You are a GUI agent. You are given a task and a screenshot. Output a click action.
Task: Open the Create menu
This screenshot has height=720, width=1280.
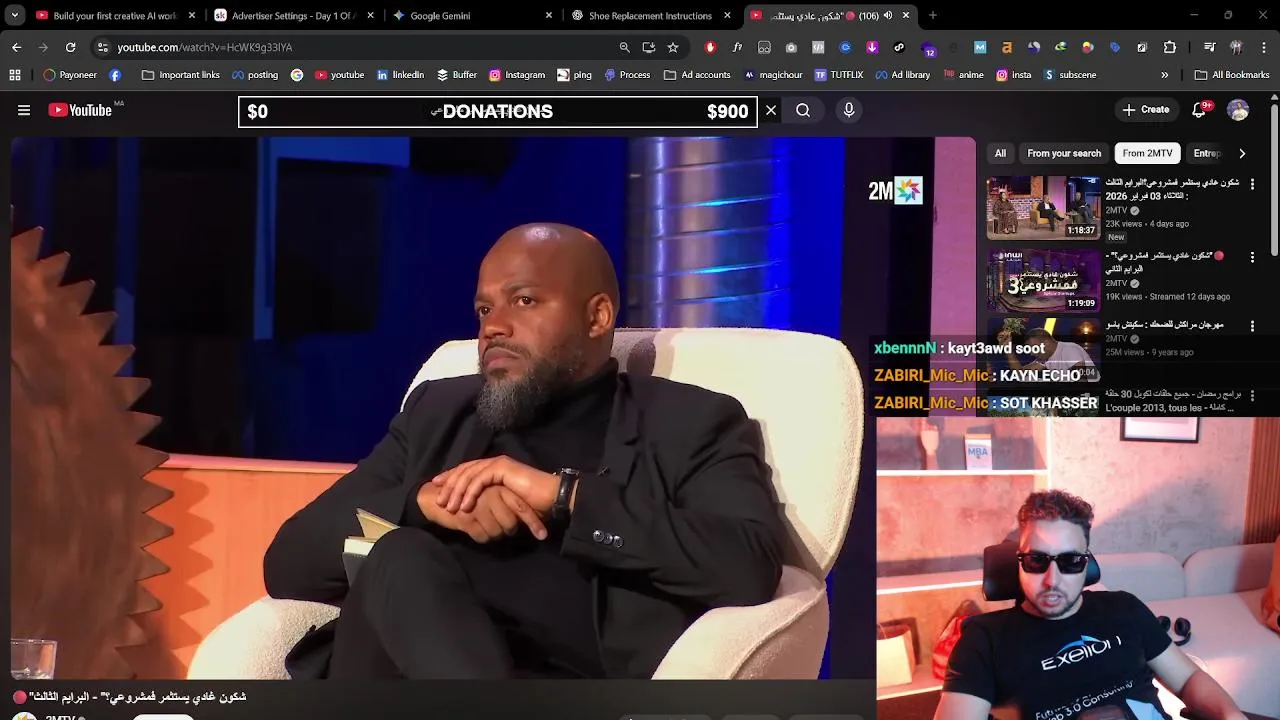[x=1146, y=110]
